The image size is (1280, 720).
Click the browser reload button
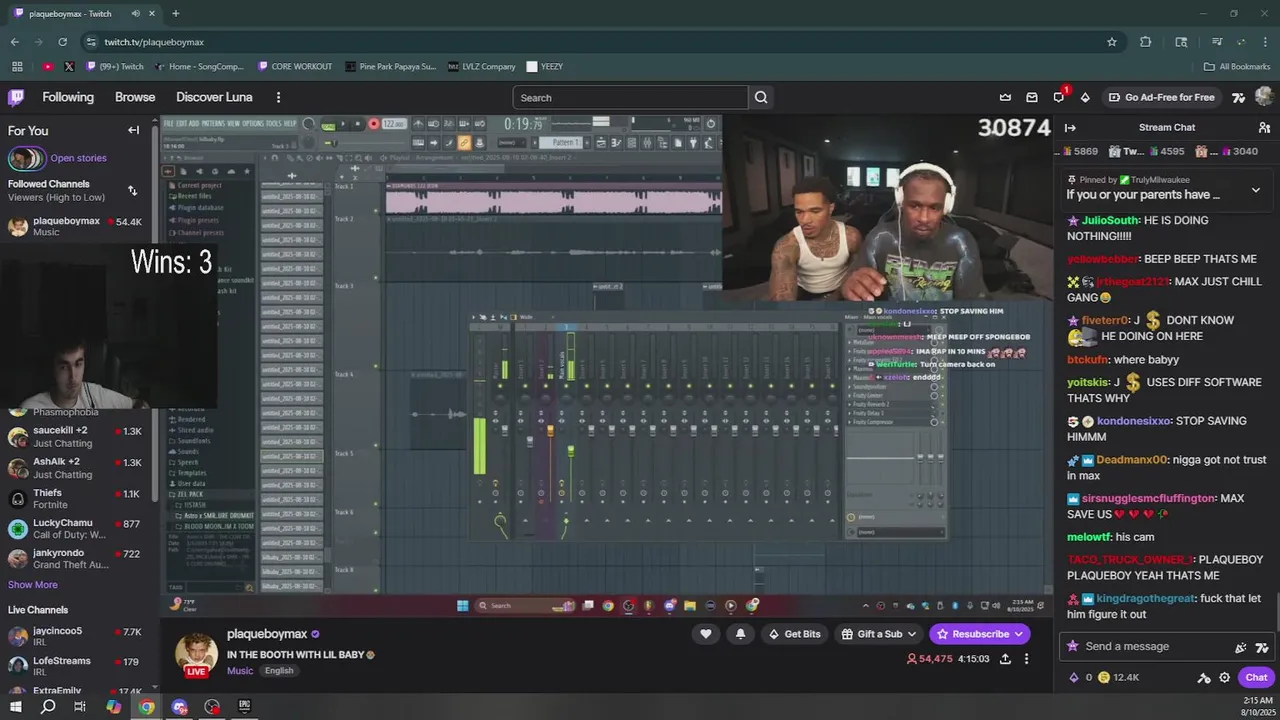(62, 42)
